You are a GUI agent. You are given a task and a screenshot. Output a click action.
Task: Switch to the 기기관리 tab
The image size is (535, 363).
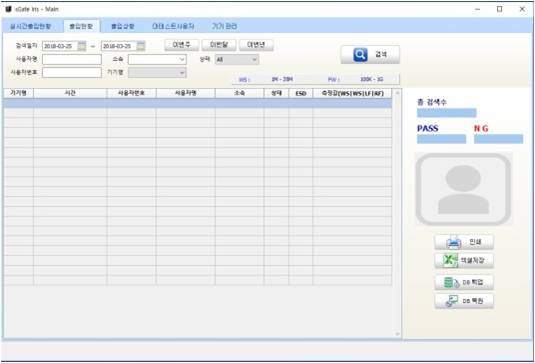(225, 26)
